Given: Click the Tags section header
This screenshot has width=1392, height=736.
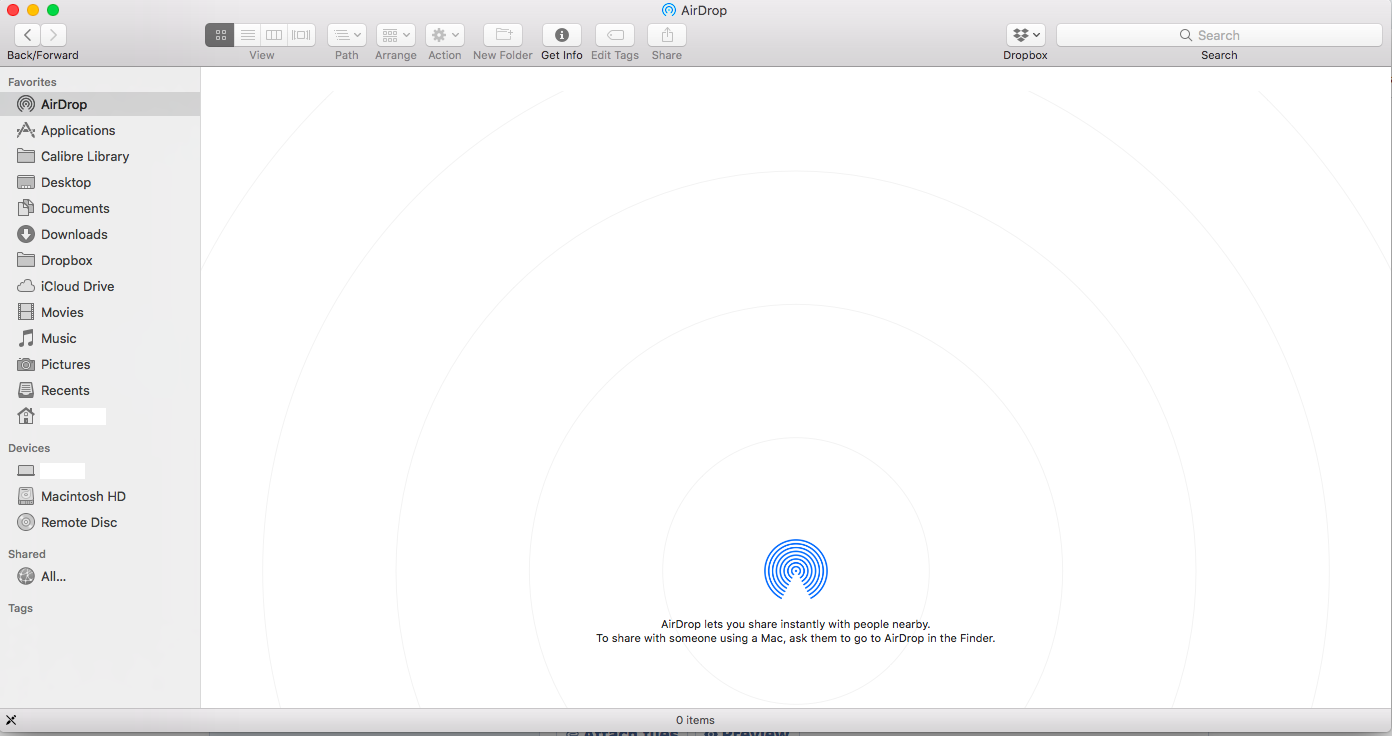Looking at the screenshot, I should 21,608.
